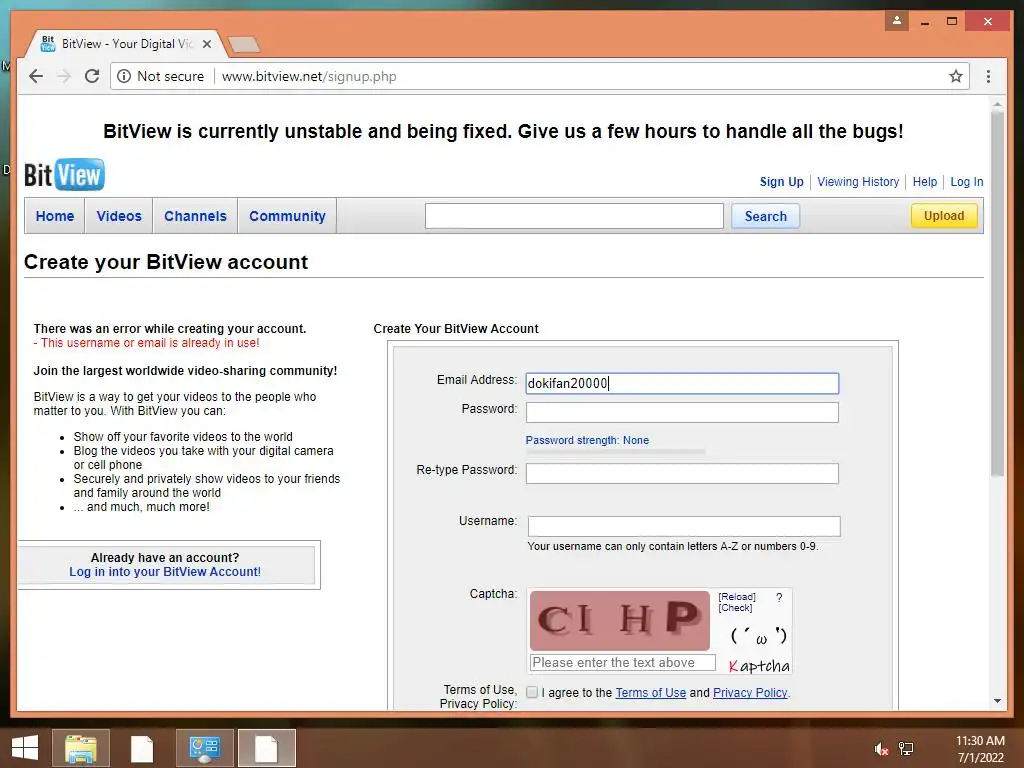Click the Create your BitView account heading
This screenshot has height=768, width=1024.
[166, 262]
